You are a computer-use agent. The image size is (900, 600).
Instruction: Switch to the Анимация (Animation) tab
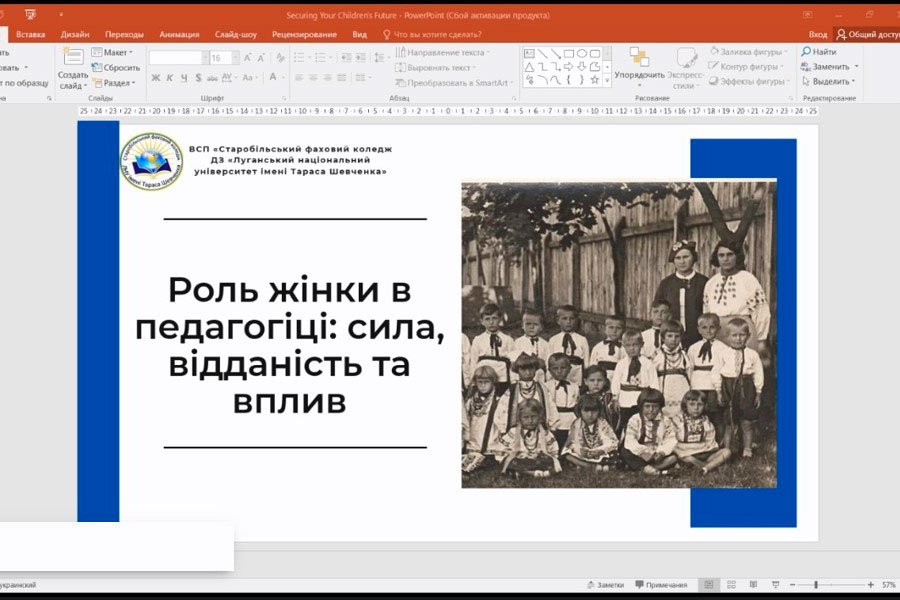coord(179,34)
